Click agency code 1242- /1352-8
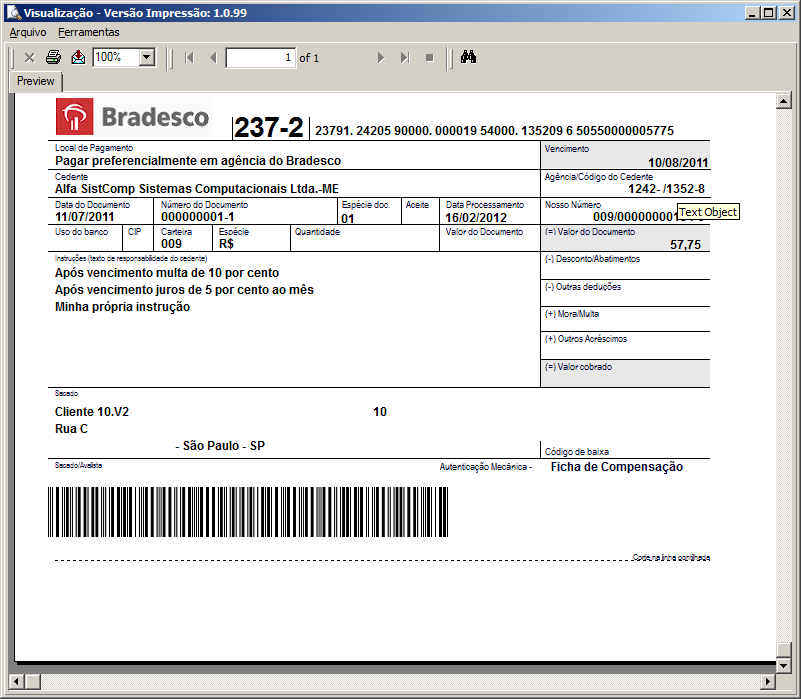801x699 pixels. [666, 189]
